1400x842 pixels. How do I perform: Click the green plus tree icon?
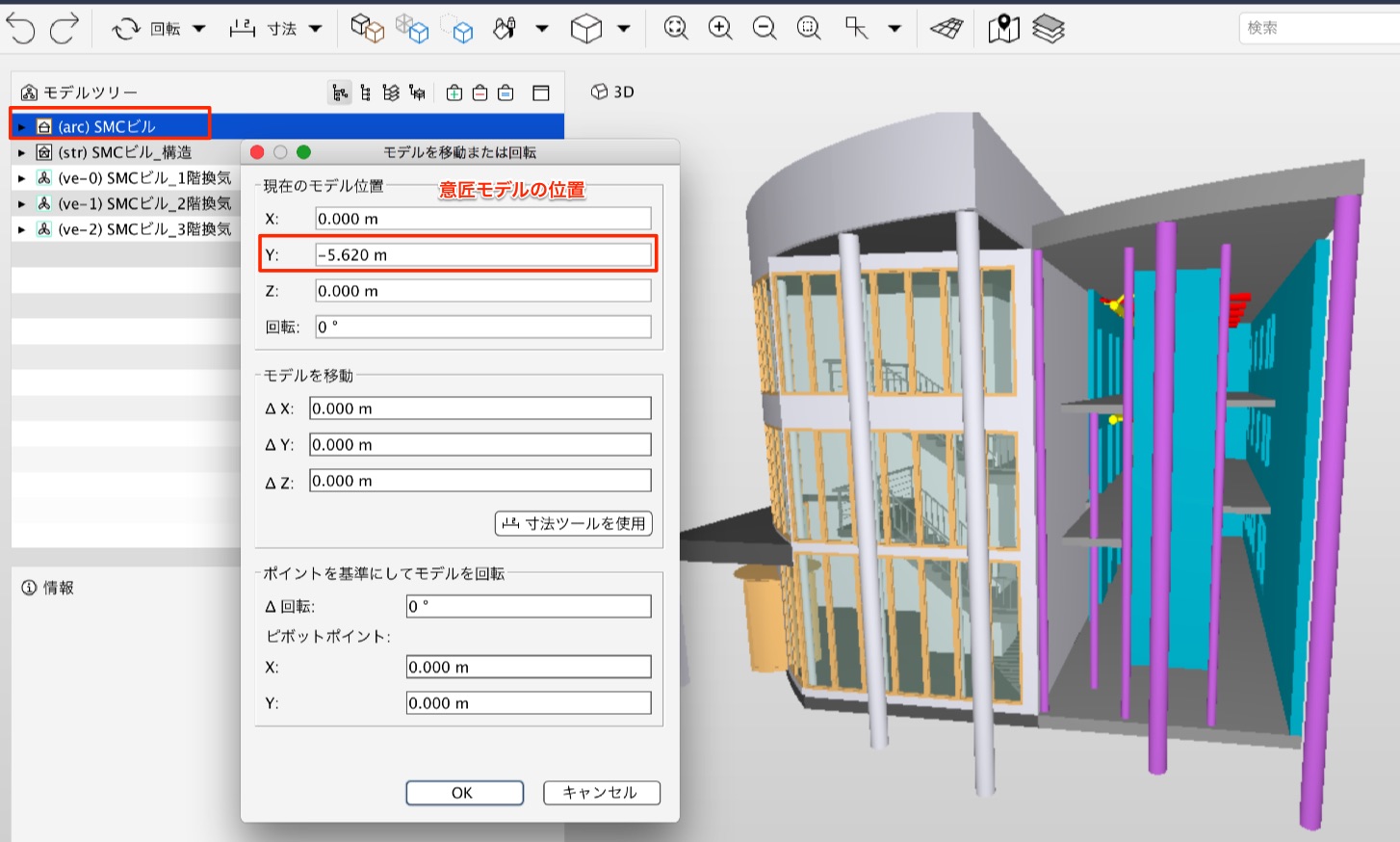tap(454, 92)
